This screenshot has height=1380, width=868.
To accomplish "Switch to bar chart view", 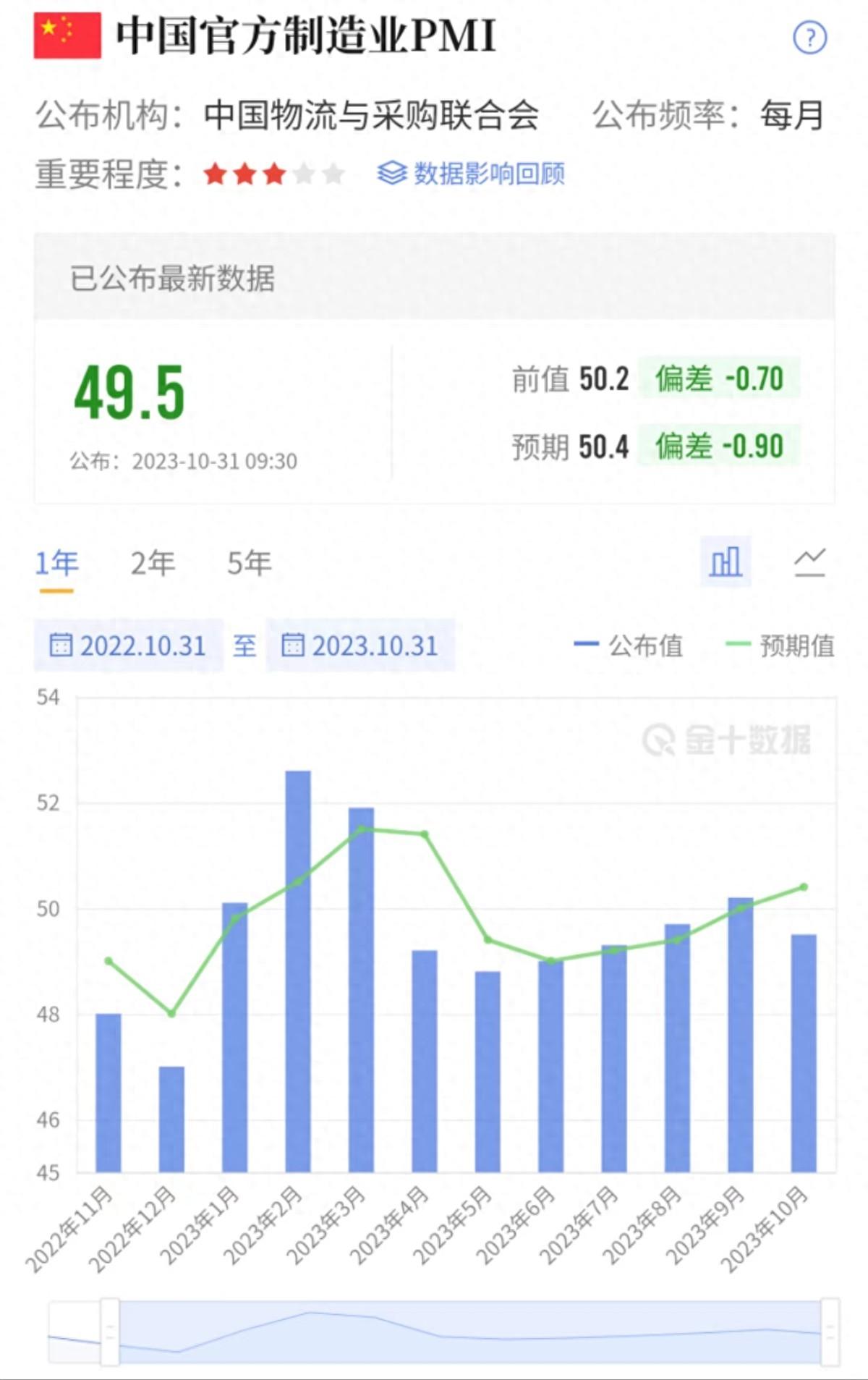I will (726, 562).
